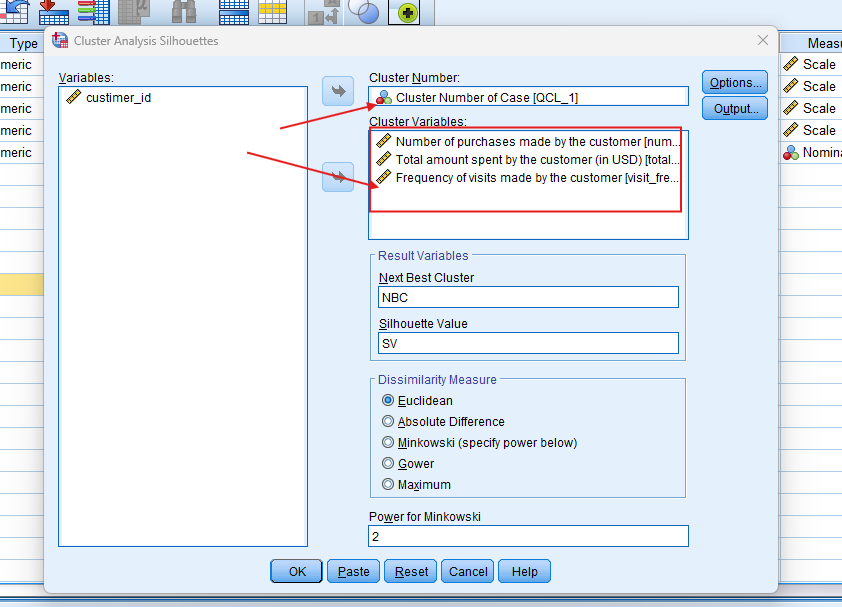
Task: Pick the Gower dissimilarity measure
Action: coord(388,464)
